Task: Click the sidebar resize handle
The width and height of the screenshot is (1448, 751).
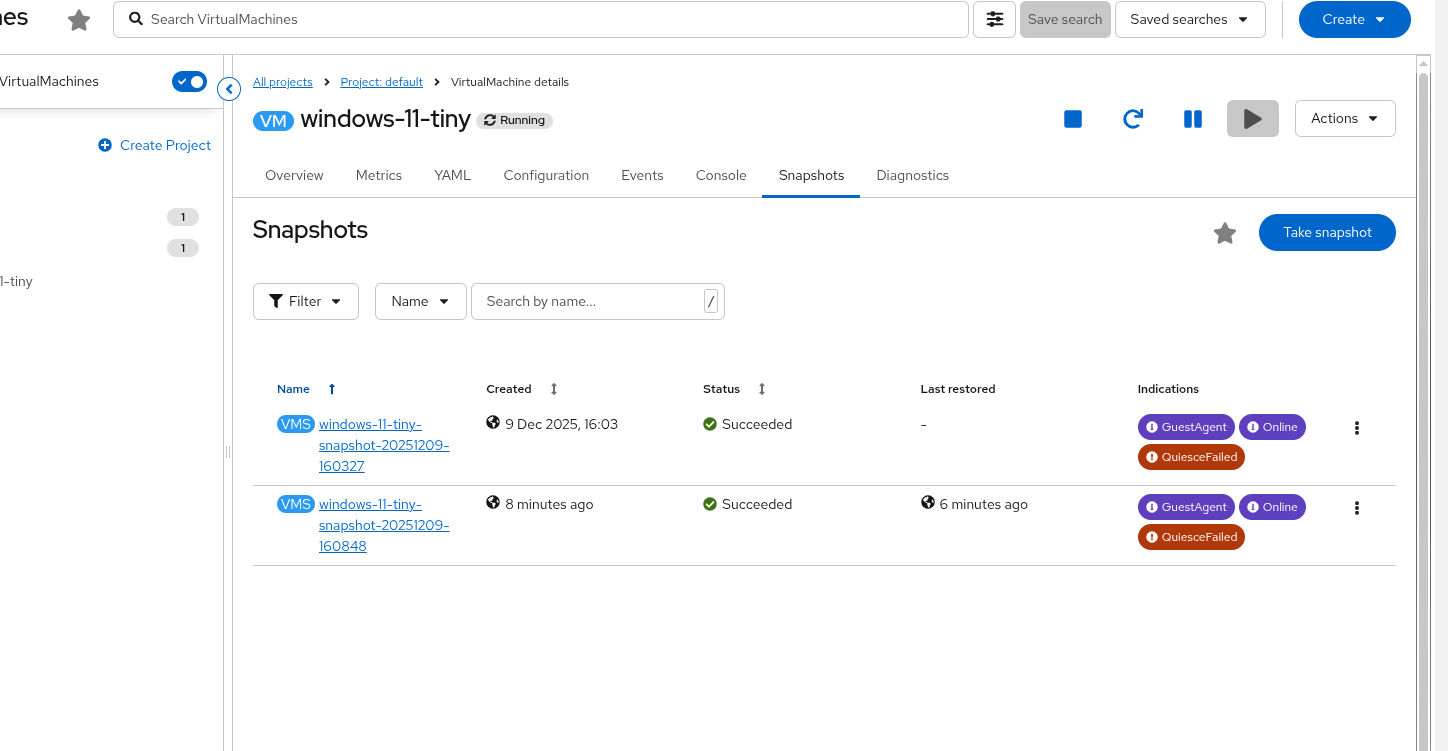Action: 228,452
